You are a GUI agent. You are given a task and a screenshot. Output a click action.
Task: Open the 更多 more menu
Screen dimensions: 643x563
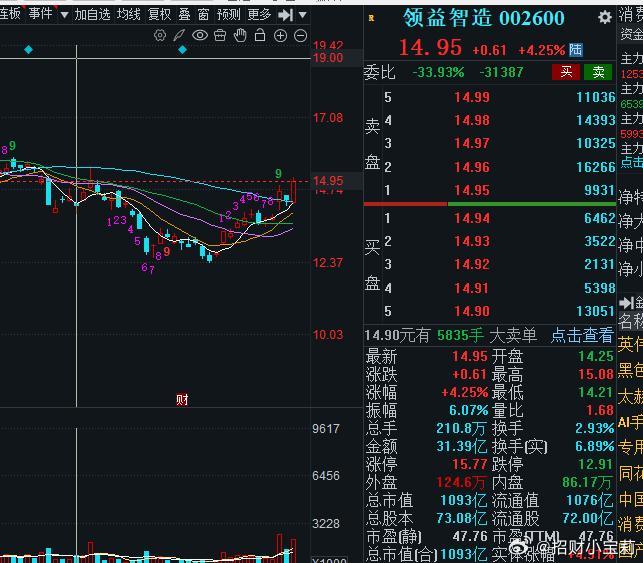click(259, 15)
